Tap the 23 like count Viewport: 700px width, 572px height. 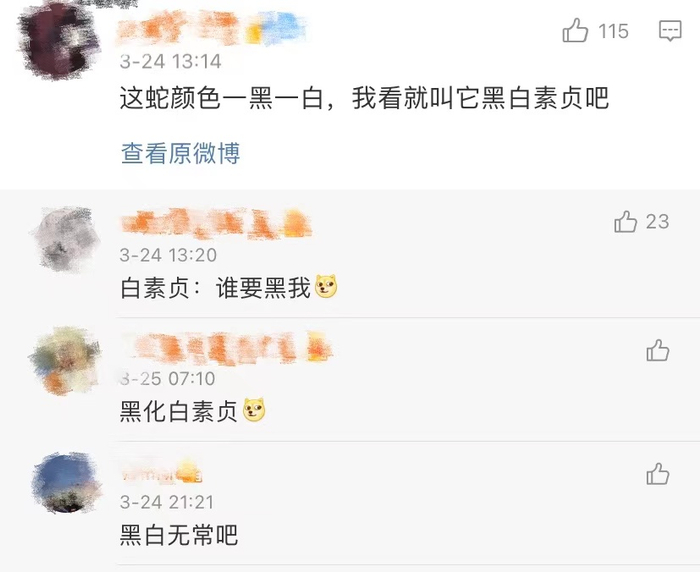pyautogui.click(x=657, y=222)
